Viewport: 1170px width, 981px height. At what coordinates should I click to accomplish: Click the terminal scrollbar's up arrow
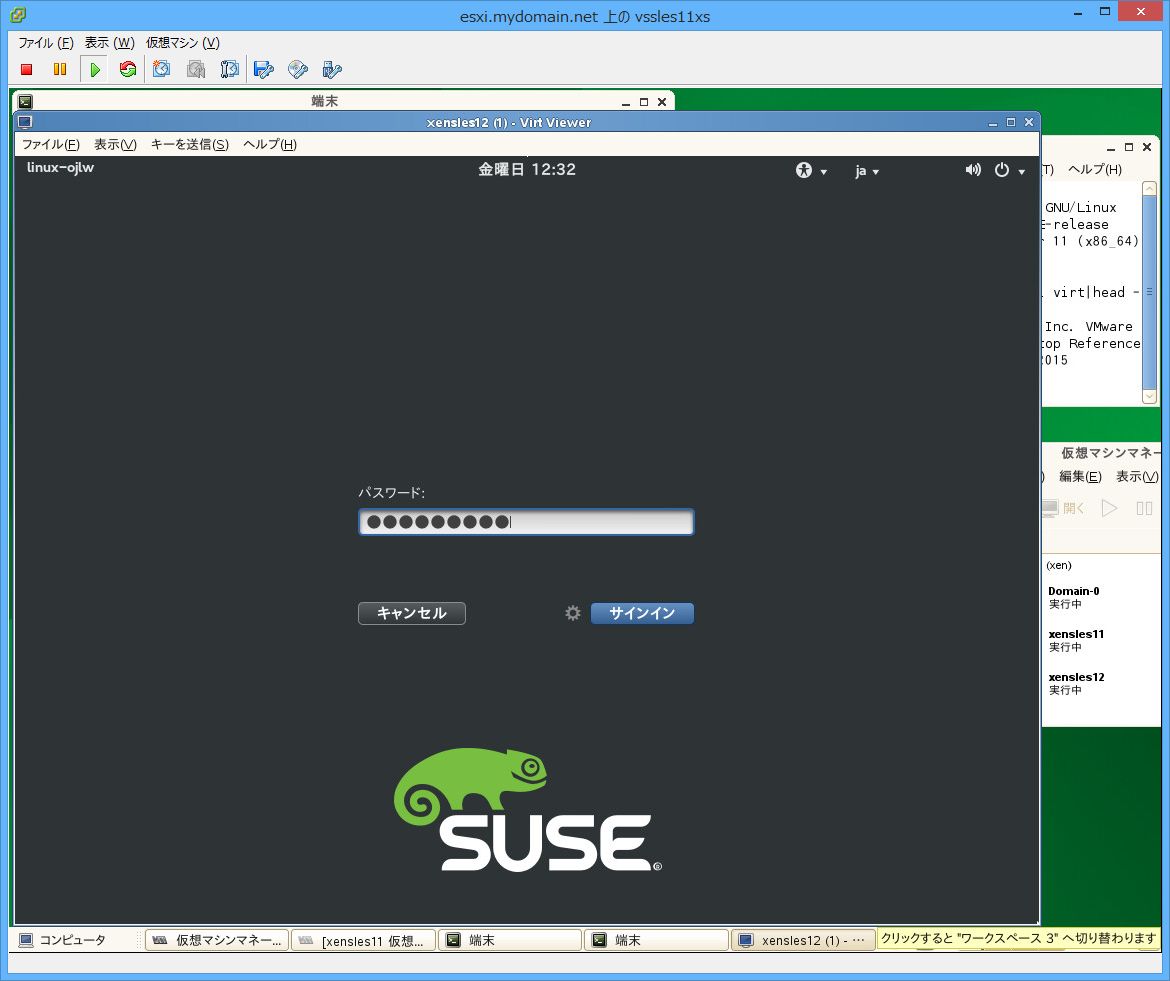coord(1149,189)
